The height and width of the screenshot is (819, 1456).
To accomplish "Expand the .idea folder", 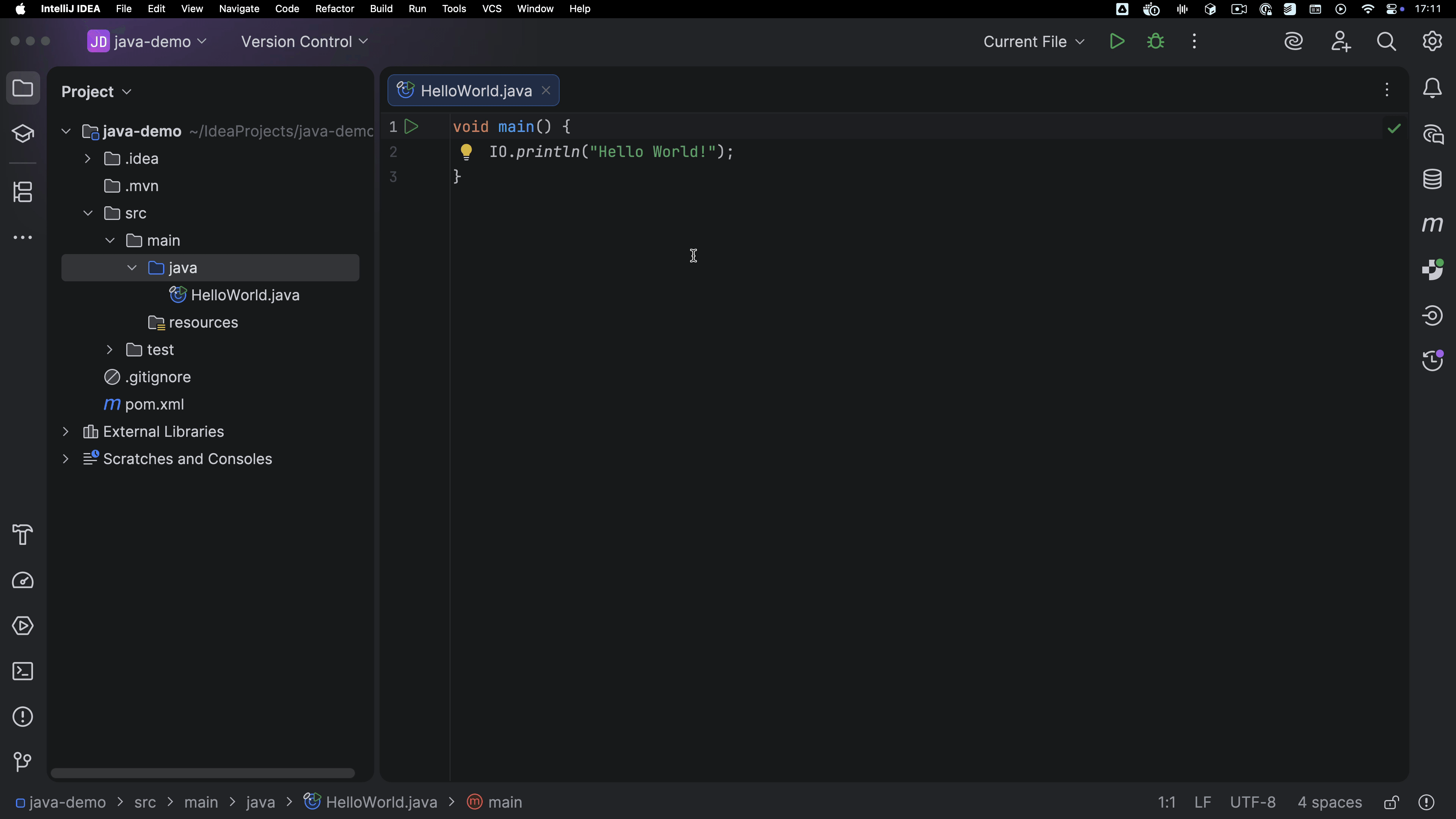I will [x=88, y=159].
